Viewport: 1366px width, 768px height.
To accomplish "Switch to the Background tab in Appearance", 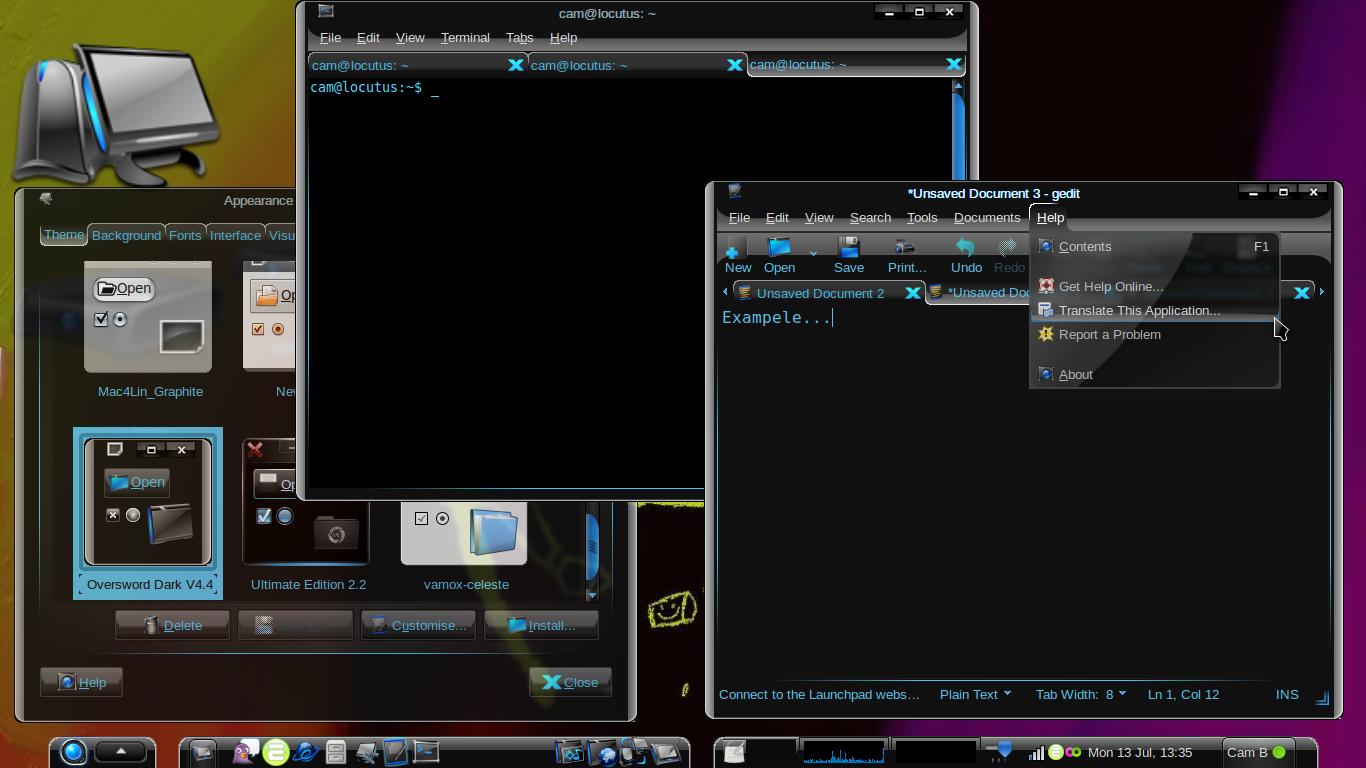I will click(x=126, y=235).
